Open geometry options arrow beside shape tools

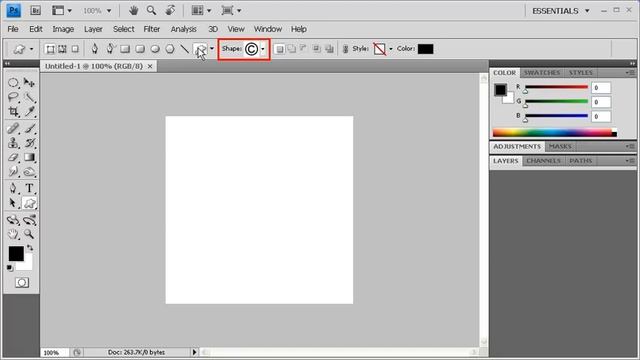click(x=211, y=49)
